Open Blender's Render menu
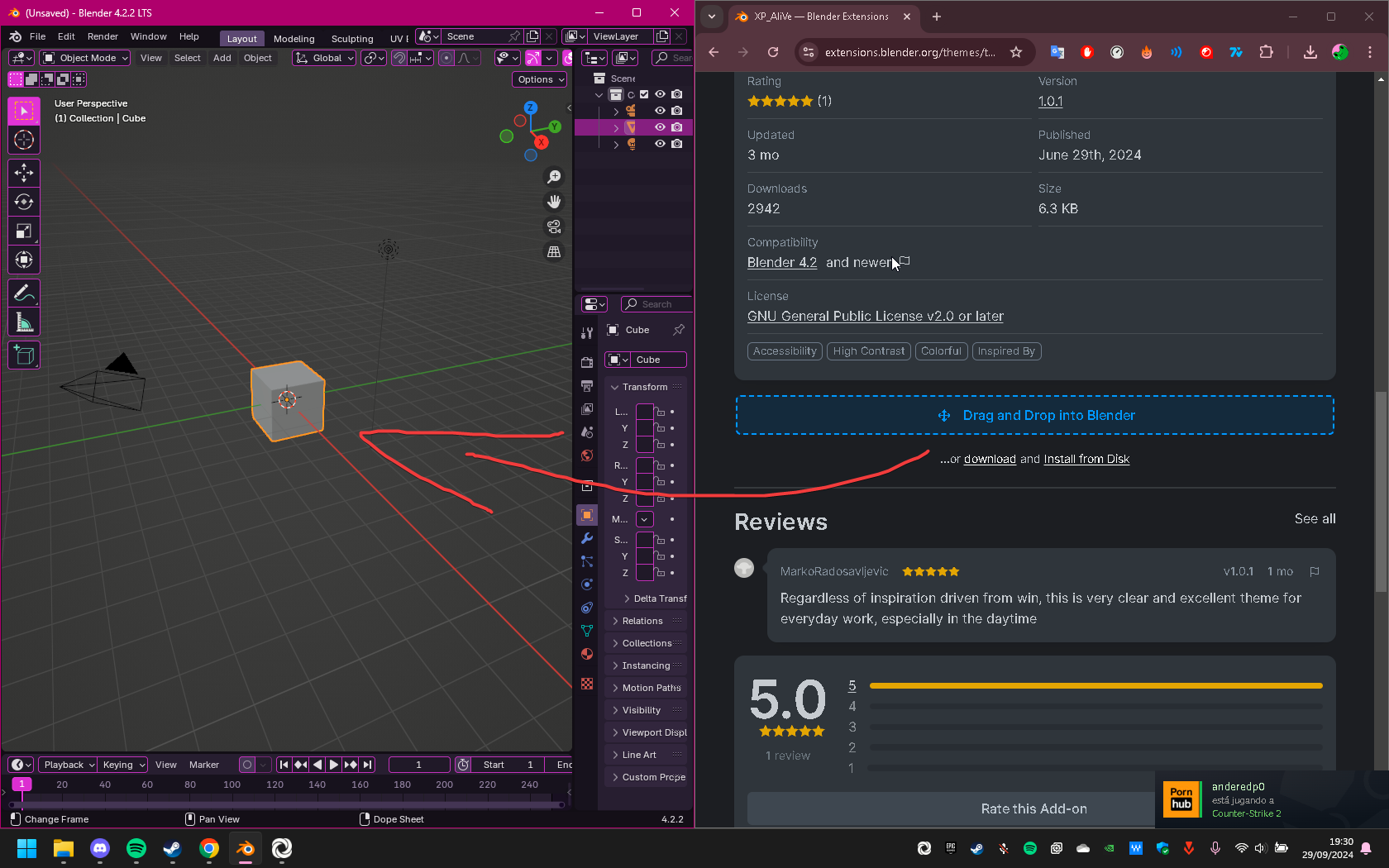This screenshot has width=1389, height=868. pos(103,36)
